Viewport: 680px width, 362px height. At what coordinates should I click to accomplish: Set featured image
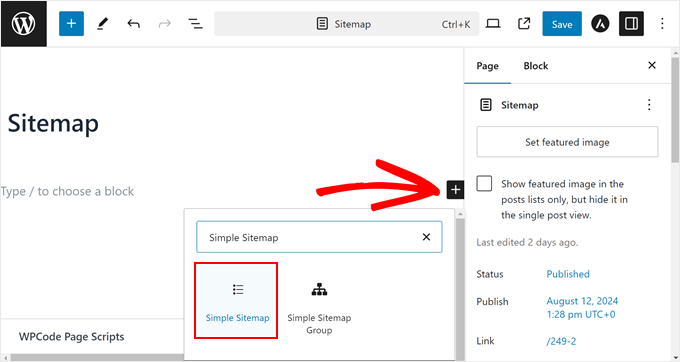pos(567,142)
